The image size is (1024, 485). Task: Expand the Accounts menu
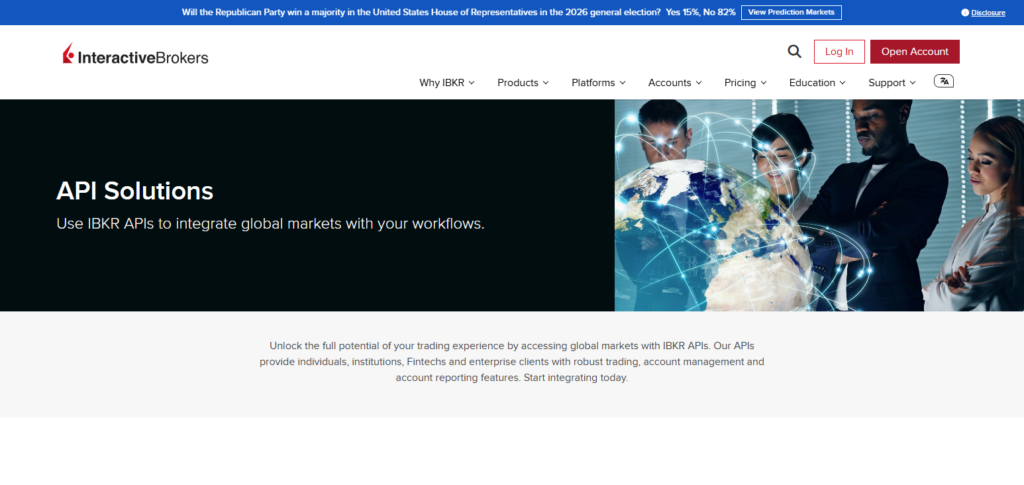[x=675, y=83]
